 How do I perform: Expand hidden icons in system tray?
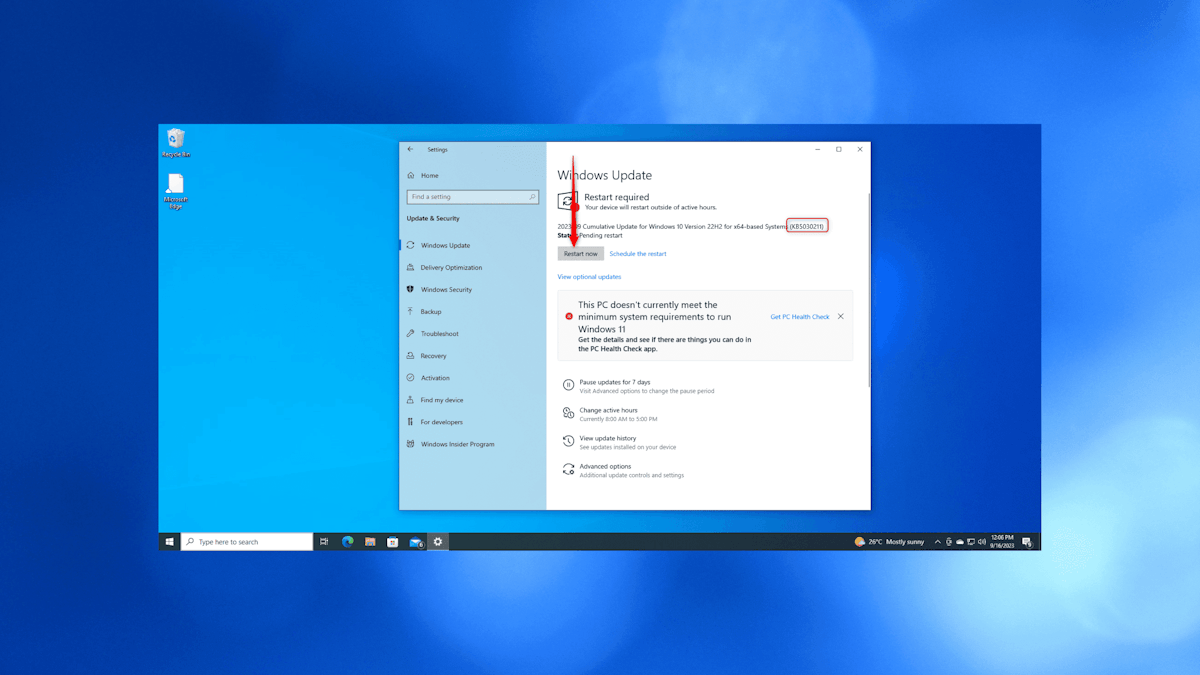pos(936,541)
